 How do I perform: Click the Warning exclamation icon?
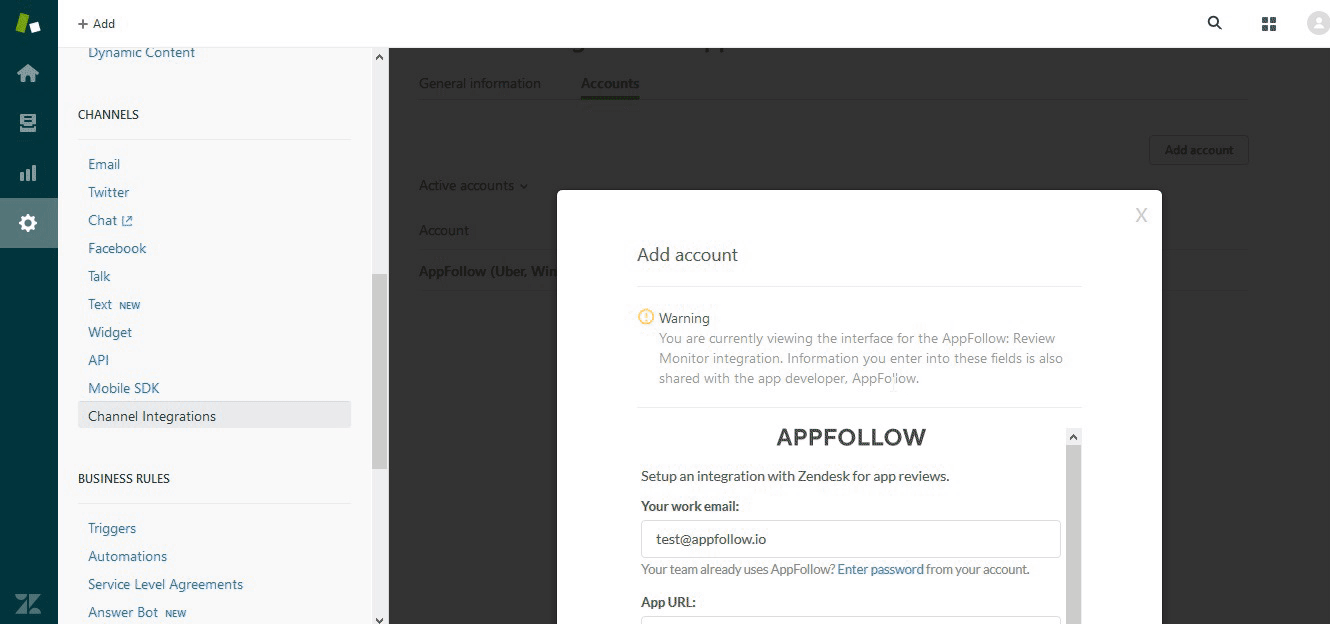pos(646,317)
